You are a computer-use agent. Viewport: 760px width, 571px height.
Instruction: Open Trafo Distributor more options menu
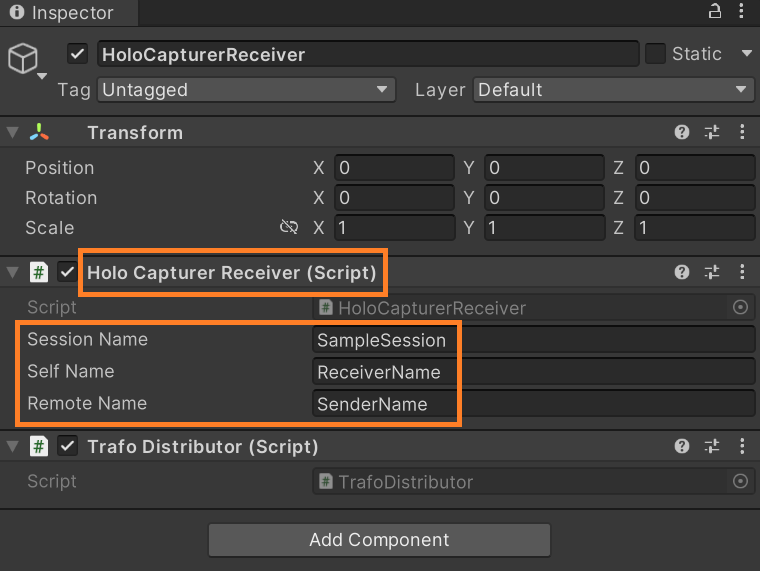click(741, 446)
